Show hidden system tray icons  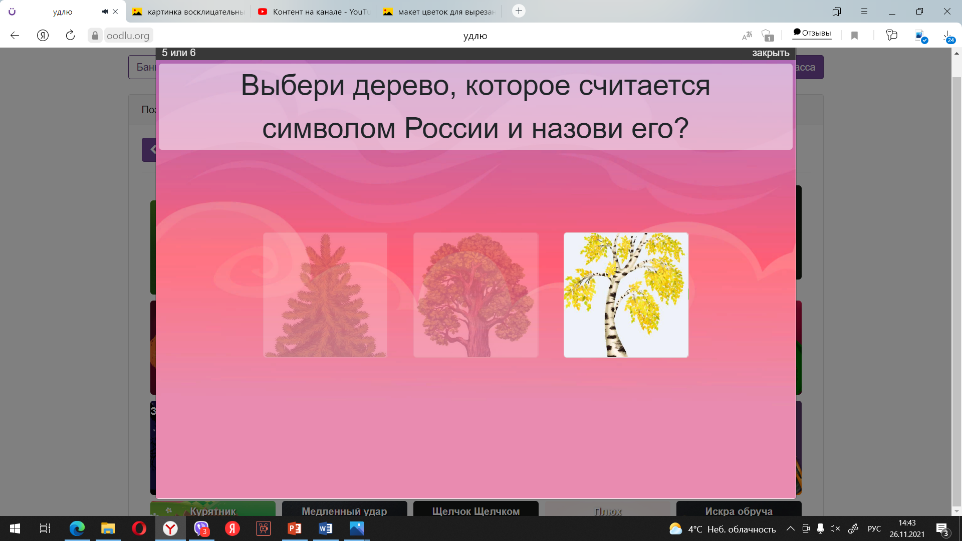pos(790,528)
